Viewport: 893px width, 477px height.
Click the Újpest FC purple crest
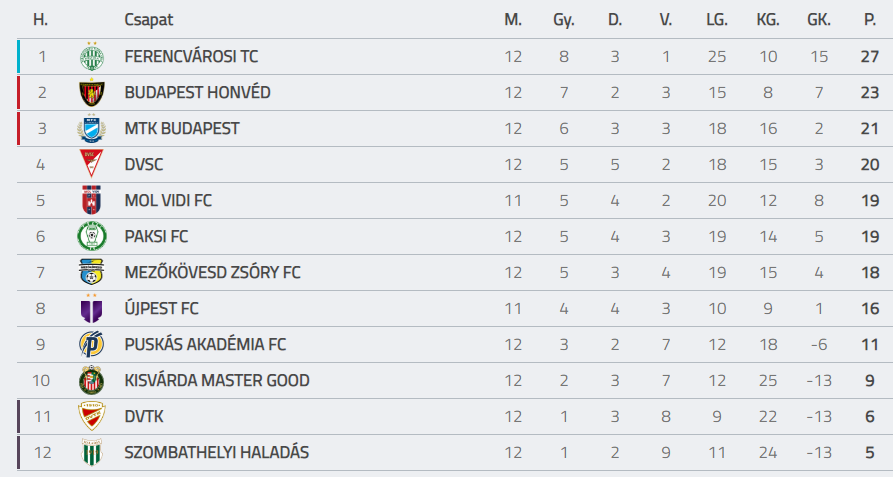[x=92, y=309]
